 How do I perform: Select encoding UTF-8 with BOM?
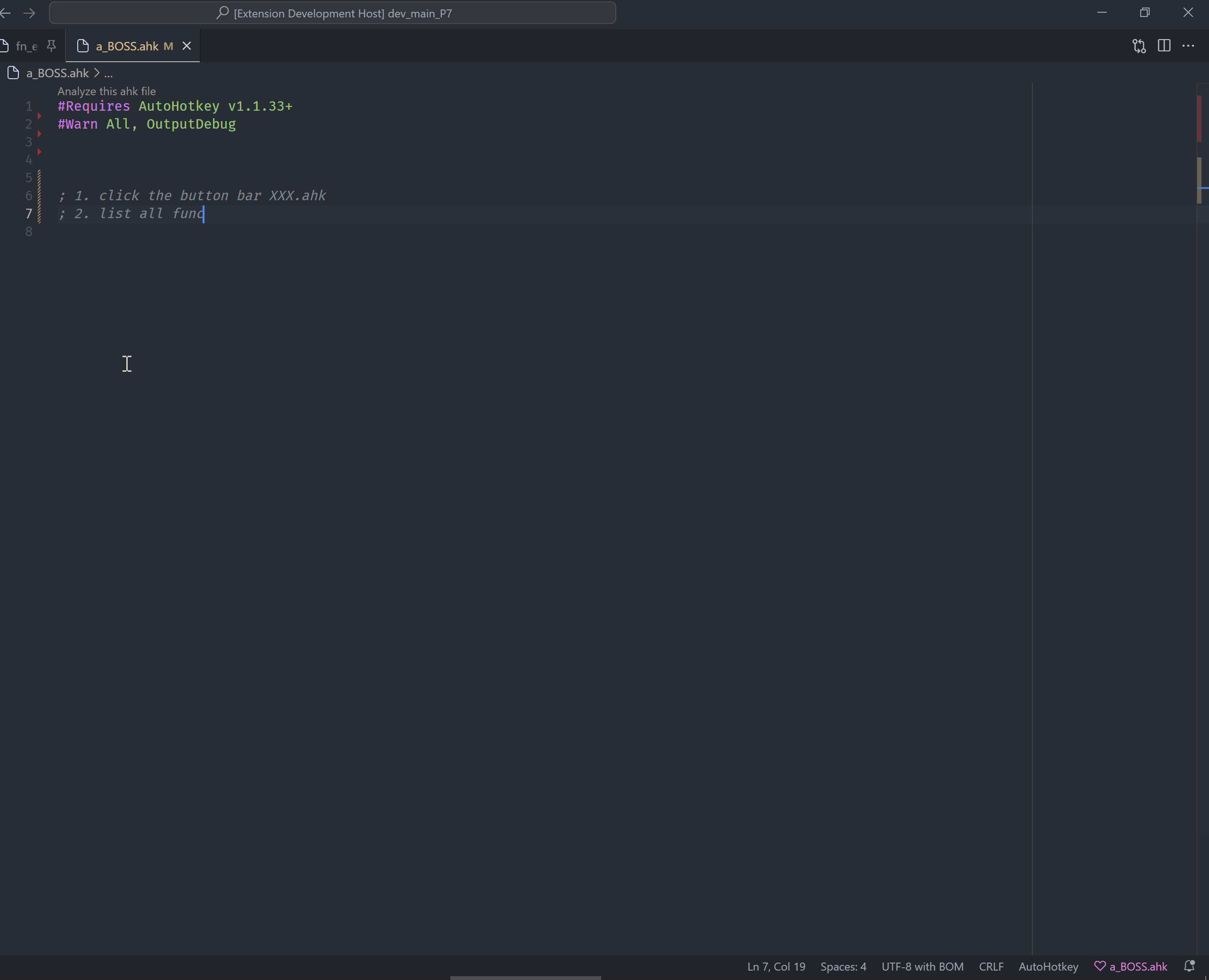[x=922, y=966]
